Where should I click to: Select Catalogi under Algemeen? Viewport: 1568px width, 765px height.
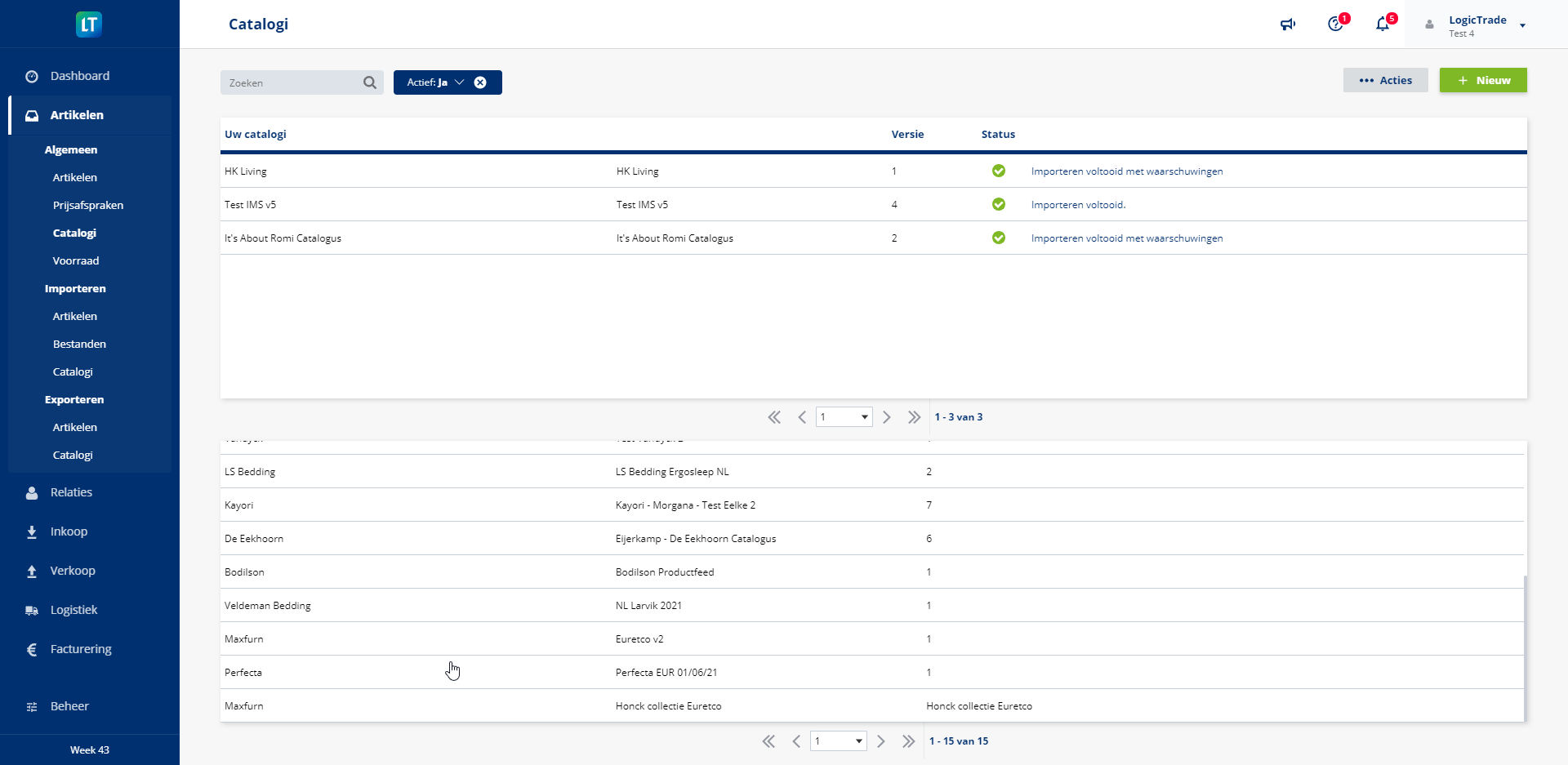pos(74,233)
